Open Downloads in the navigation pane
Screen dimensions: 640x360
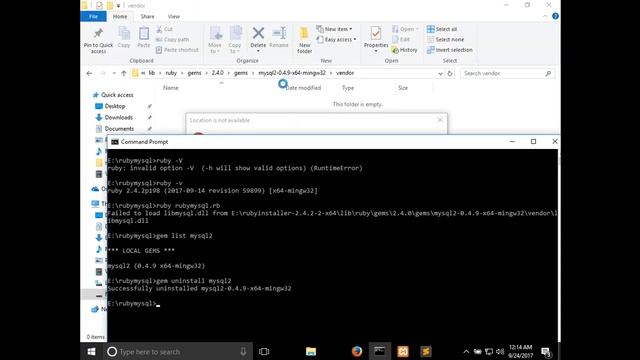[x=114, y=118]
